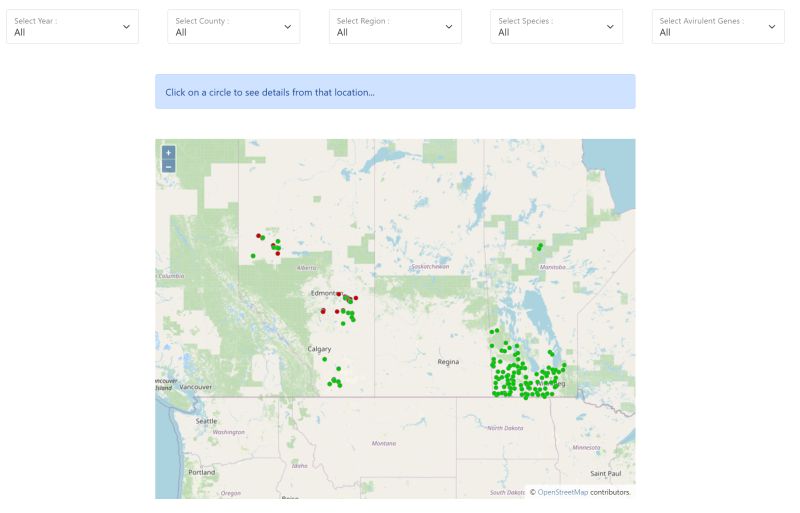Click the Washington state label

tap(229, 432)
